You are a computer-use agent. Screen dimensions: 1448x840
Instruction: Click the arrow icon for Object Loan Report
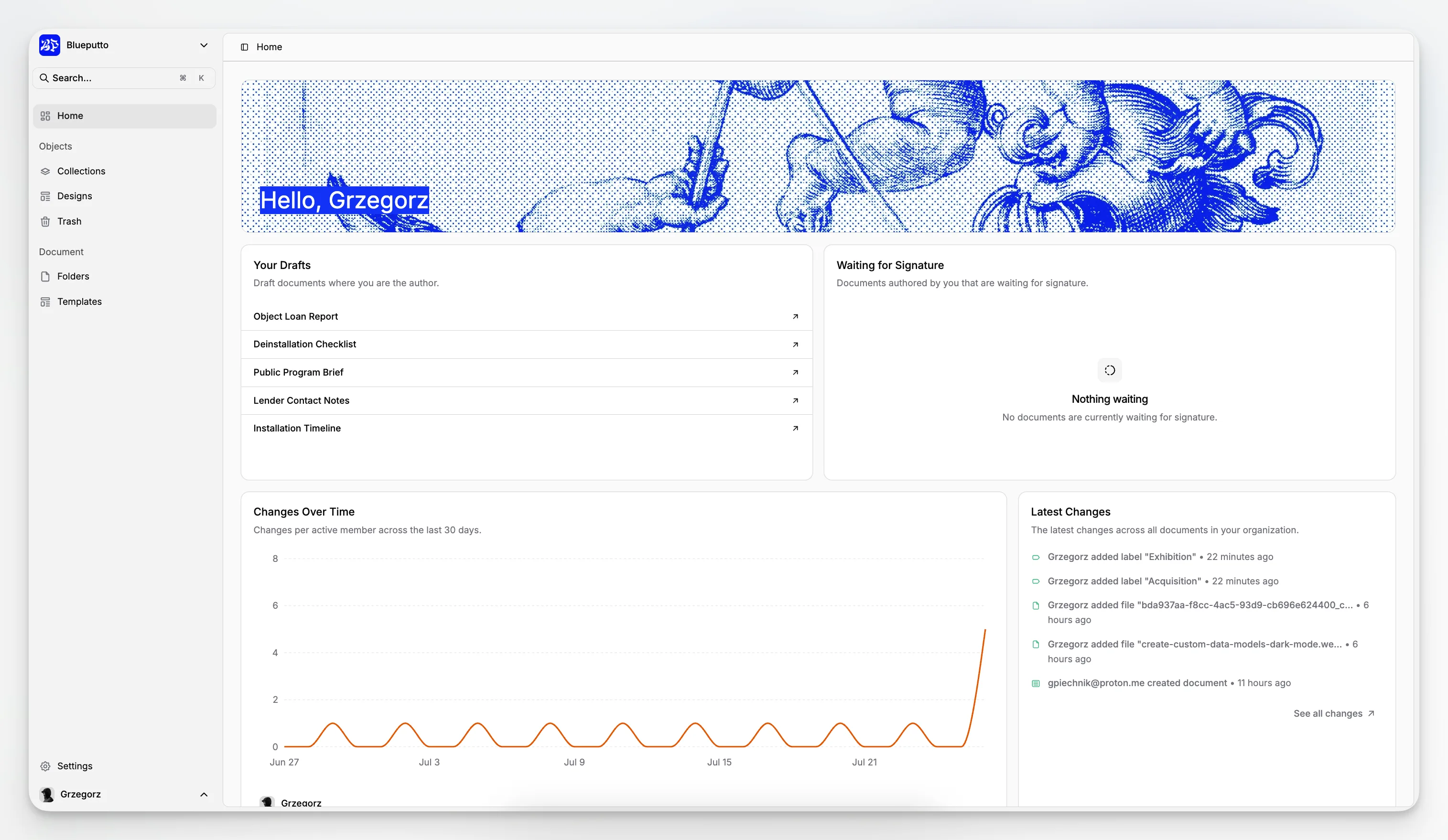coord(795,317)
